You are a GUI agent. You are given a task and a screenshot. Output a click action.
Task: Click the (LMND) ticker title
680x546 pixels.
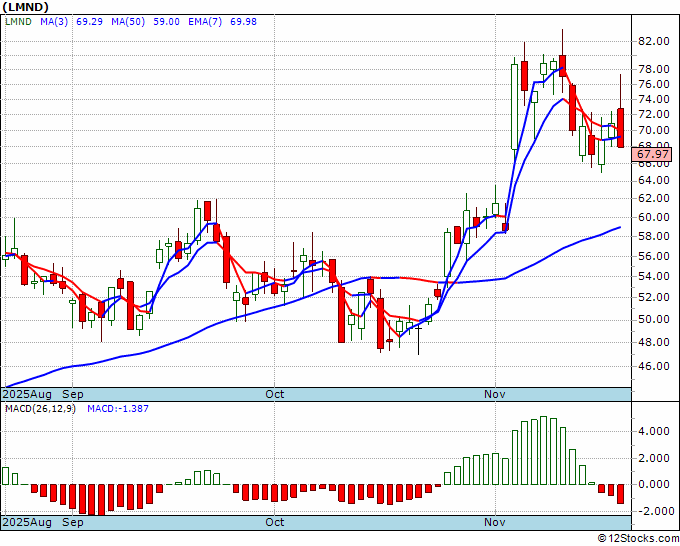coord(25,7)
